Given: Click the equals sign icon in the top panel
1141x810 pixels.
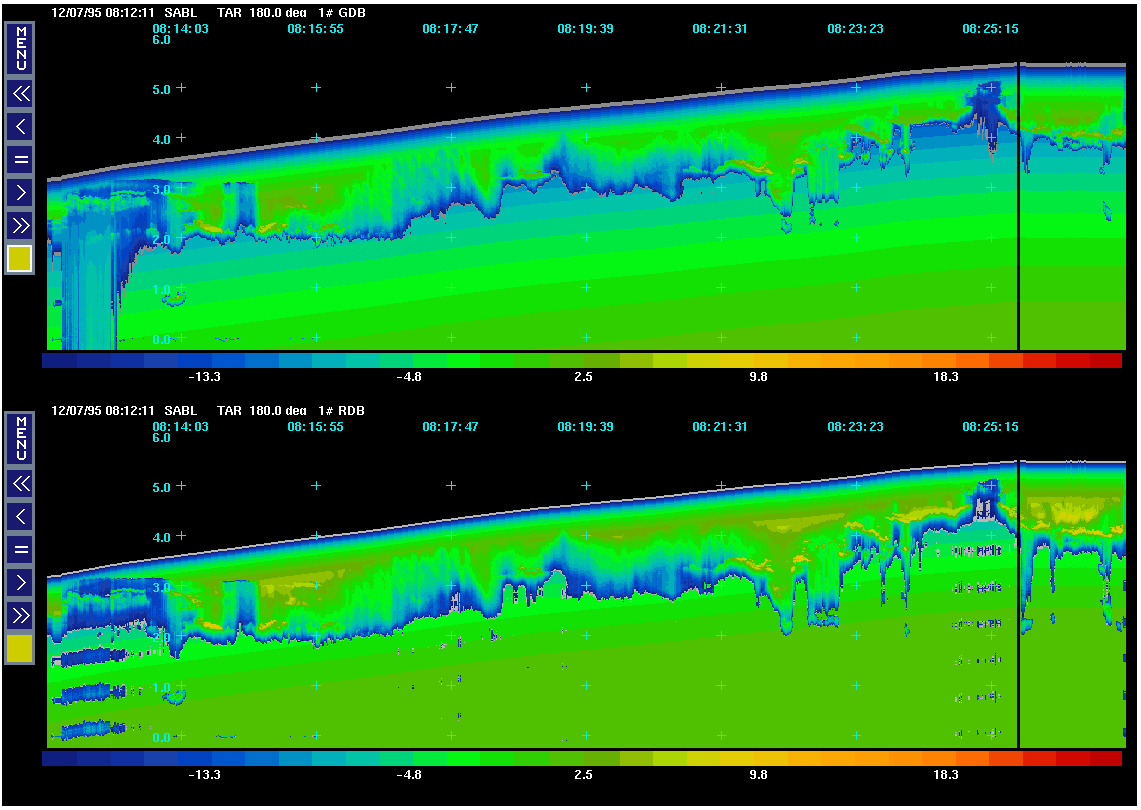Looking at the screenshot, I should pyautogui.click(x=20, y=159).
